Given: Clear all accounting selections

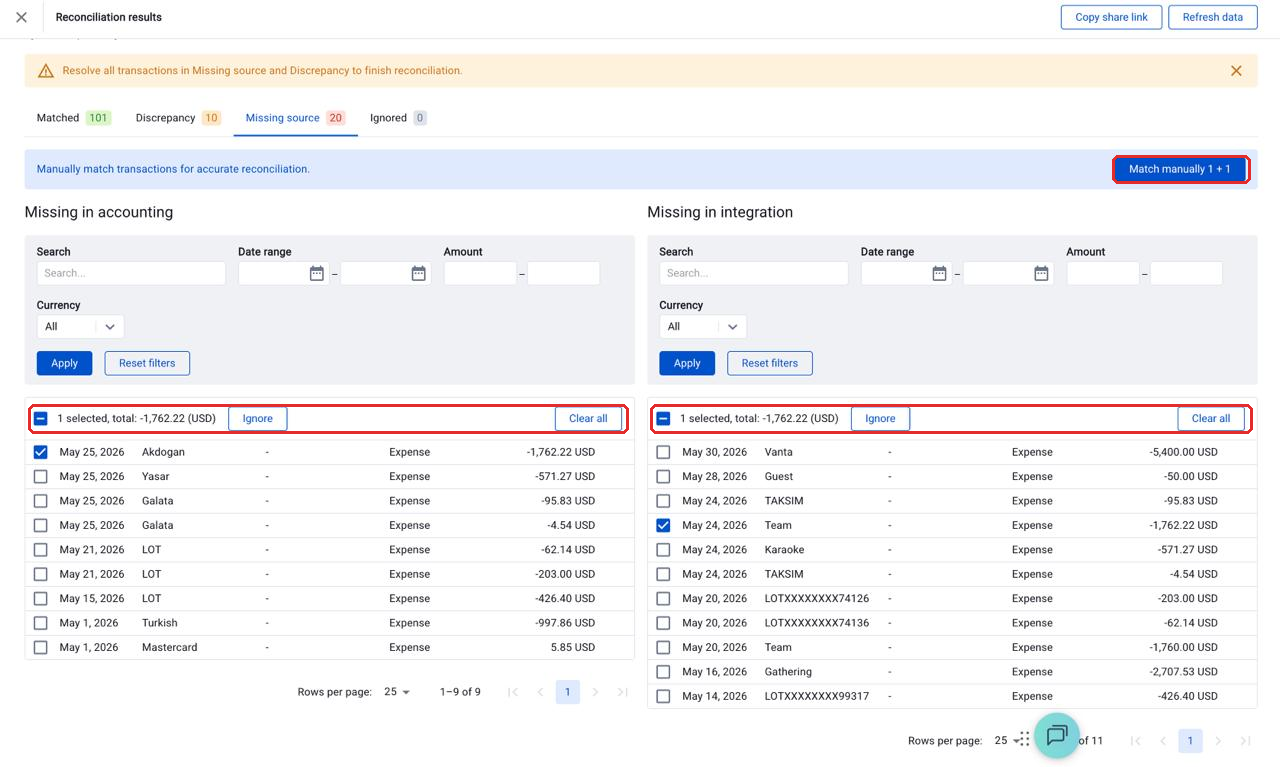Looking at the screenshot, I should (588, 419).
